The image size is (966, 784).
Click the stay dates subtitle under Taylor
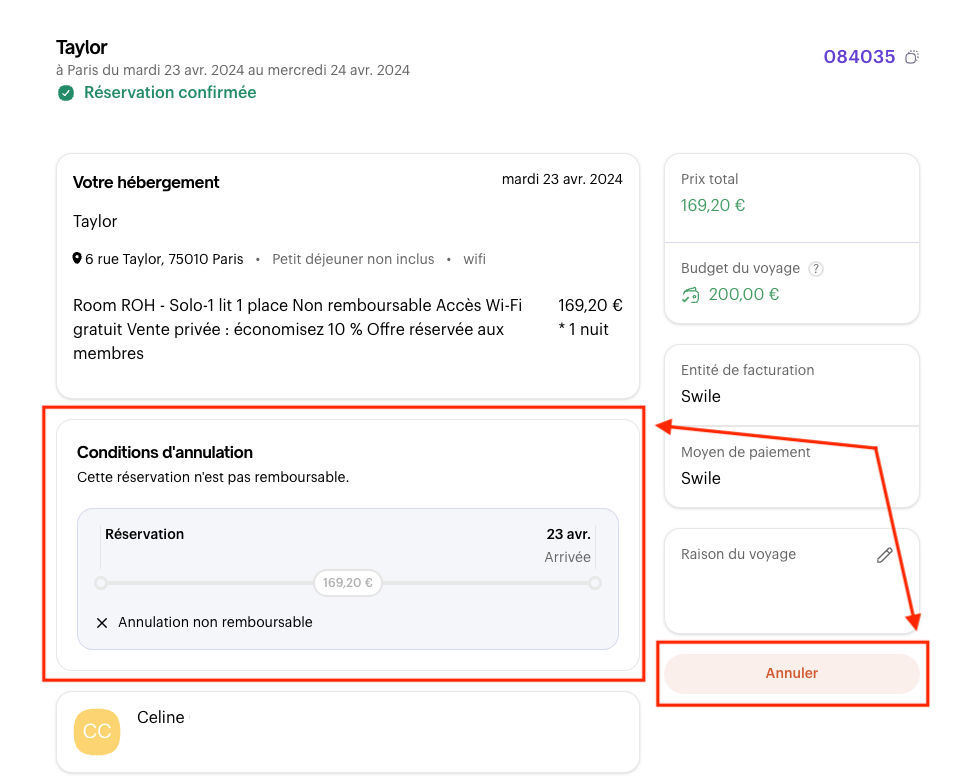(x=233, y=70)
